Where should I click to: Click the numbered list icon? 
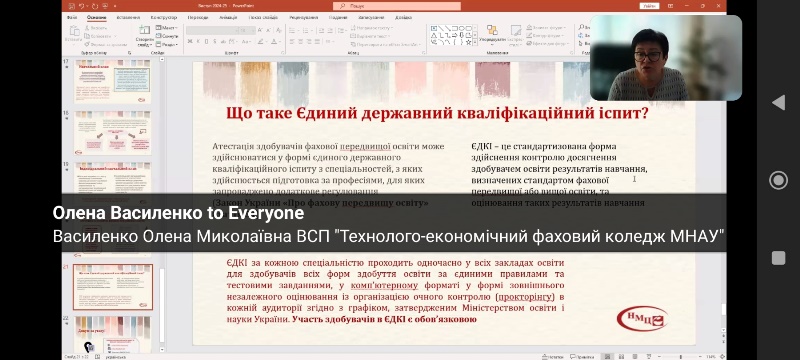[x=306, y=31]
